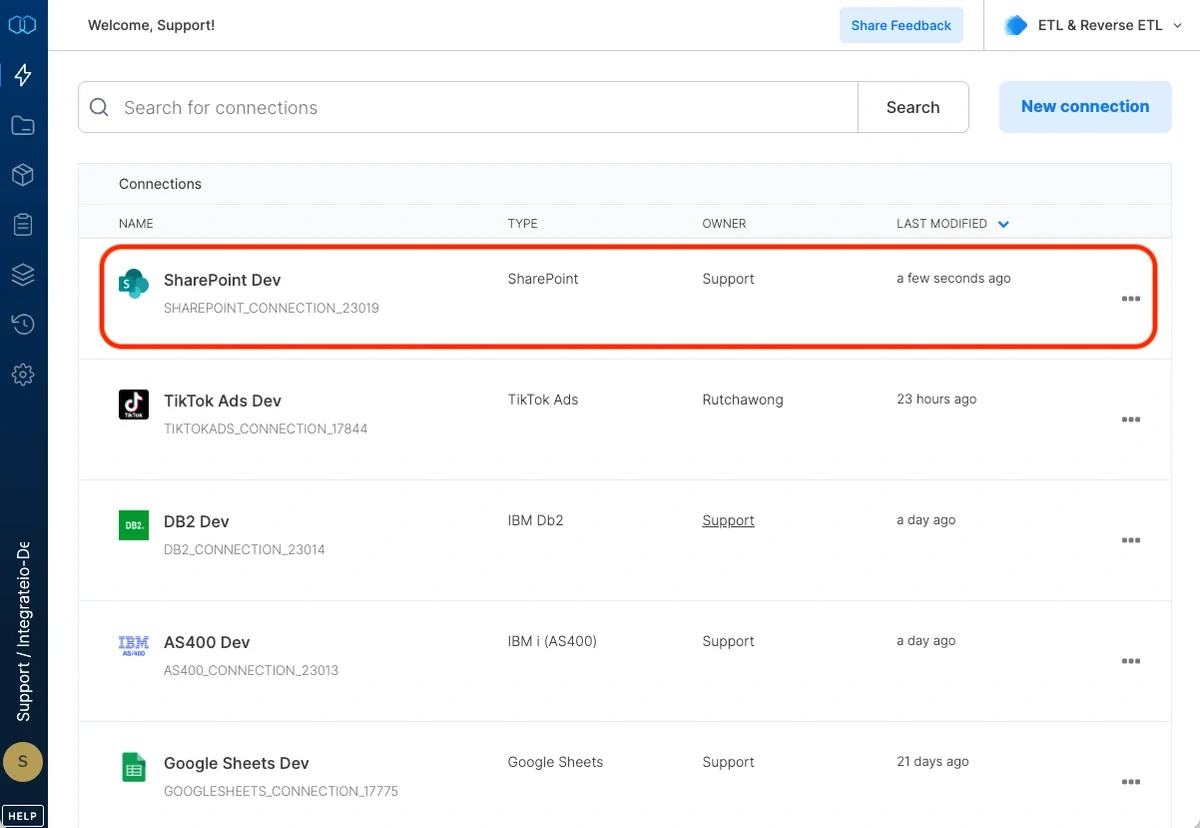The image size is (1200, 828).
Task: Click the Support / Integrateio-De account label
Action: (x=23, y=632)
